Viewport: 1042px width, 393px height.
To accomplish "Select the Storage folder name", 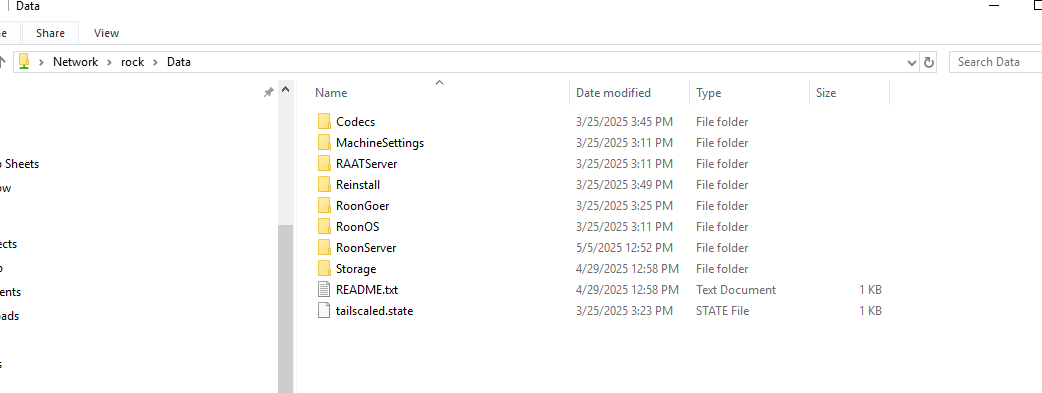I will click(356, 269).
